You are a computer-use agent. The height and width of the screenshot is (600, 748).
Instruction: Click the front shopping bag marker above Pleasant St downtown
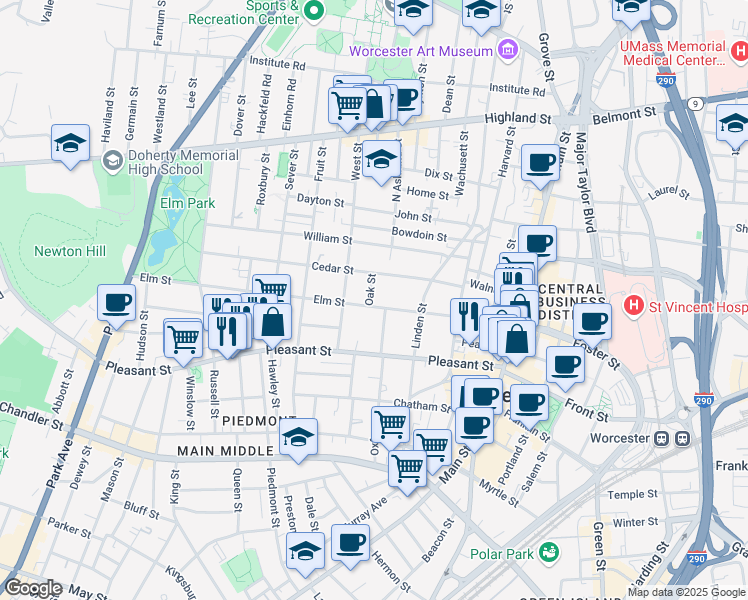pyautogui.click(x=516, y=339)
